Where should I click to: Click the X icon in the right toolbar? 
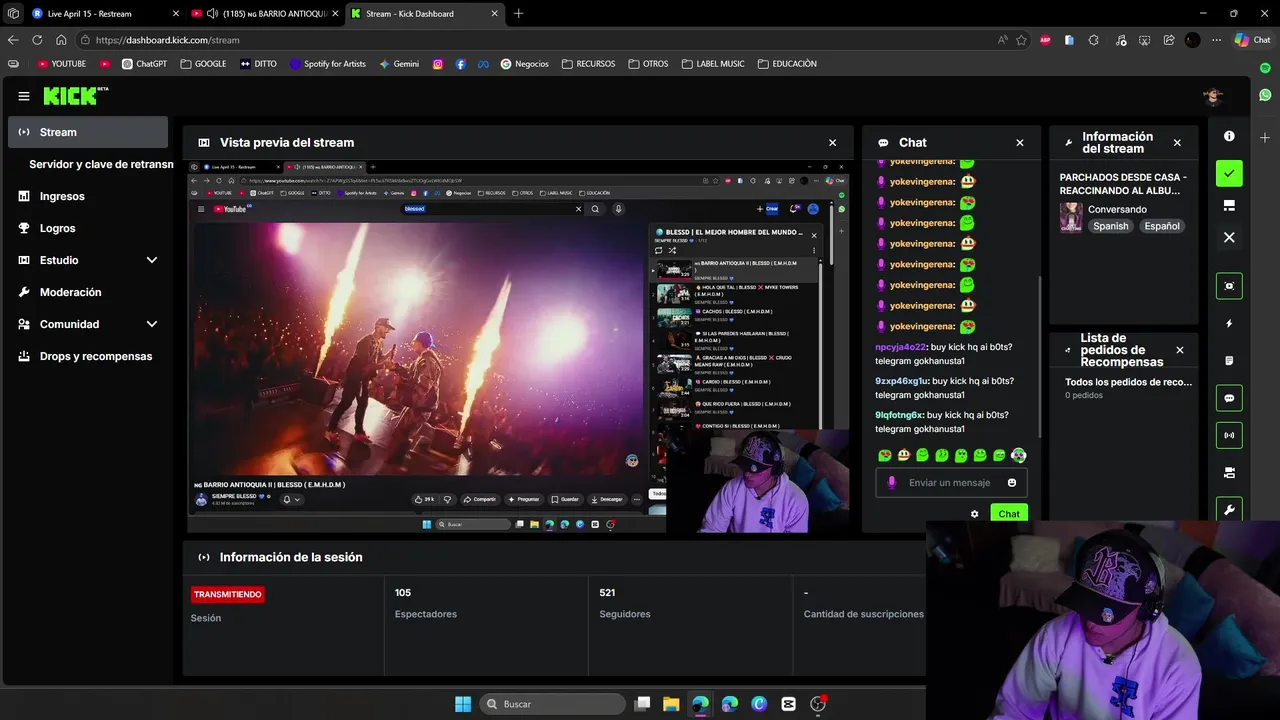[1229, 237]
